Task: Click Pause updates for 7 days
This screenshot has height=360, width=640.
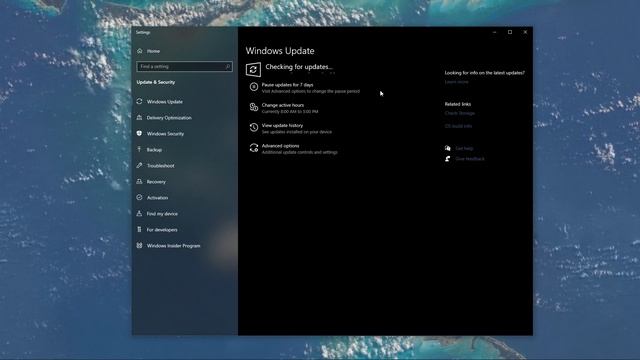Action: 304,88
